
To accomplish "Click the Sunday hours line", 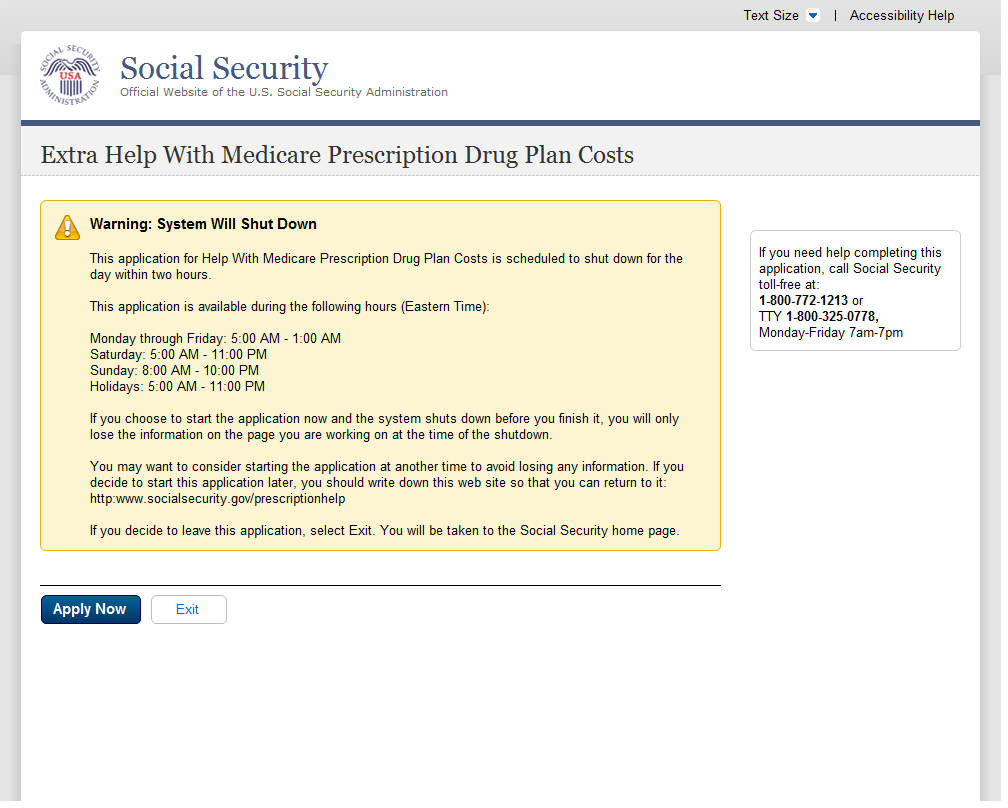I will [x=174, y=370].
